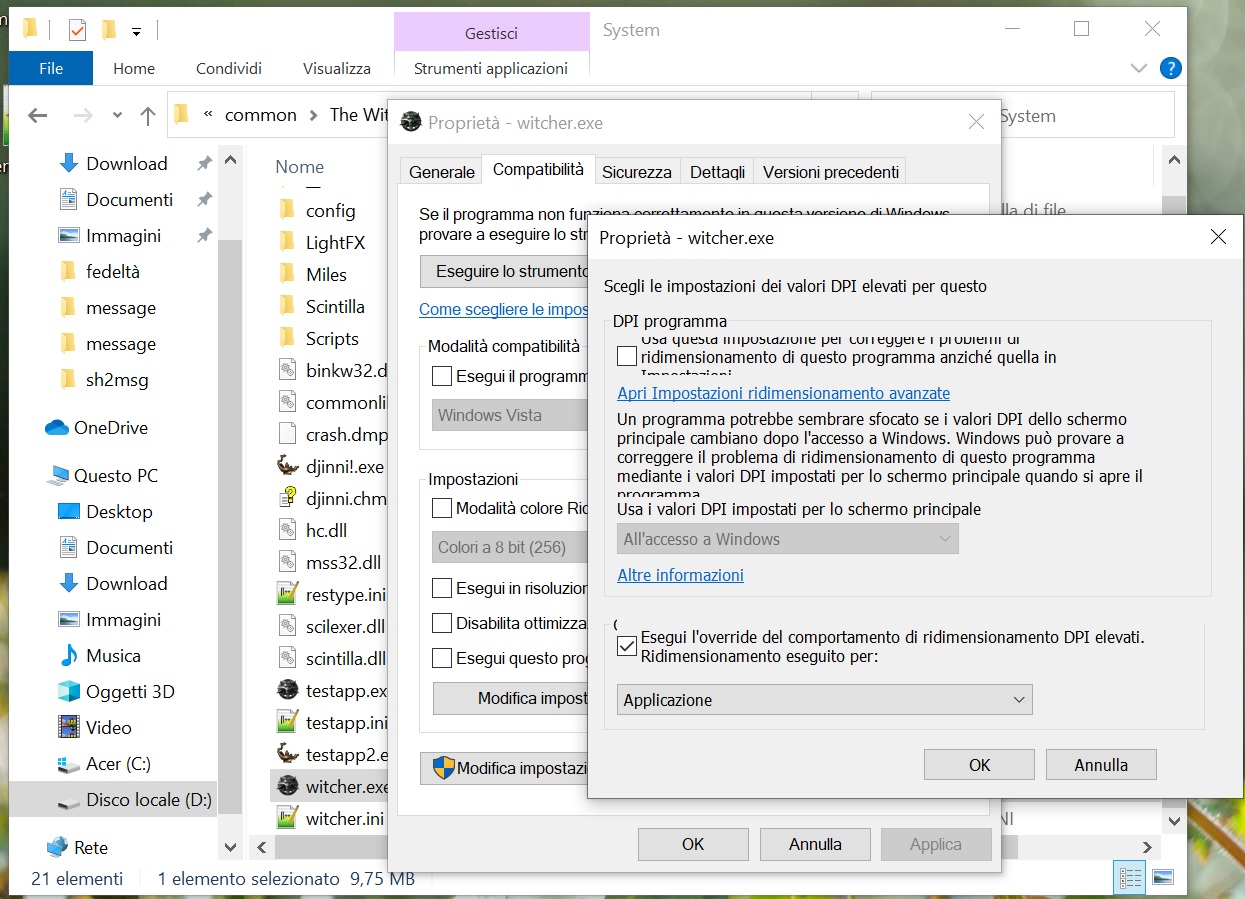Toggle the DPI programma fix scaling checkbox
Image resolution: width=1245 pixels, height=899 pixels.
(627, 356)
